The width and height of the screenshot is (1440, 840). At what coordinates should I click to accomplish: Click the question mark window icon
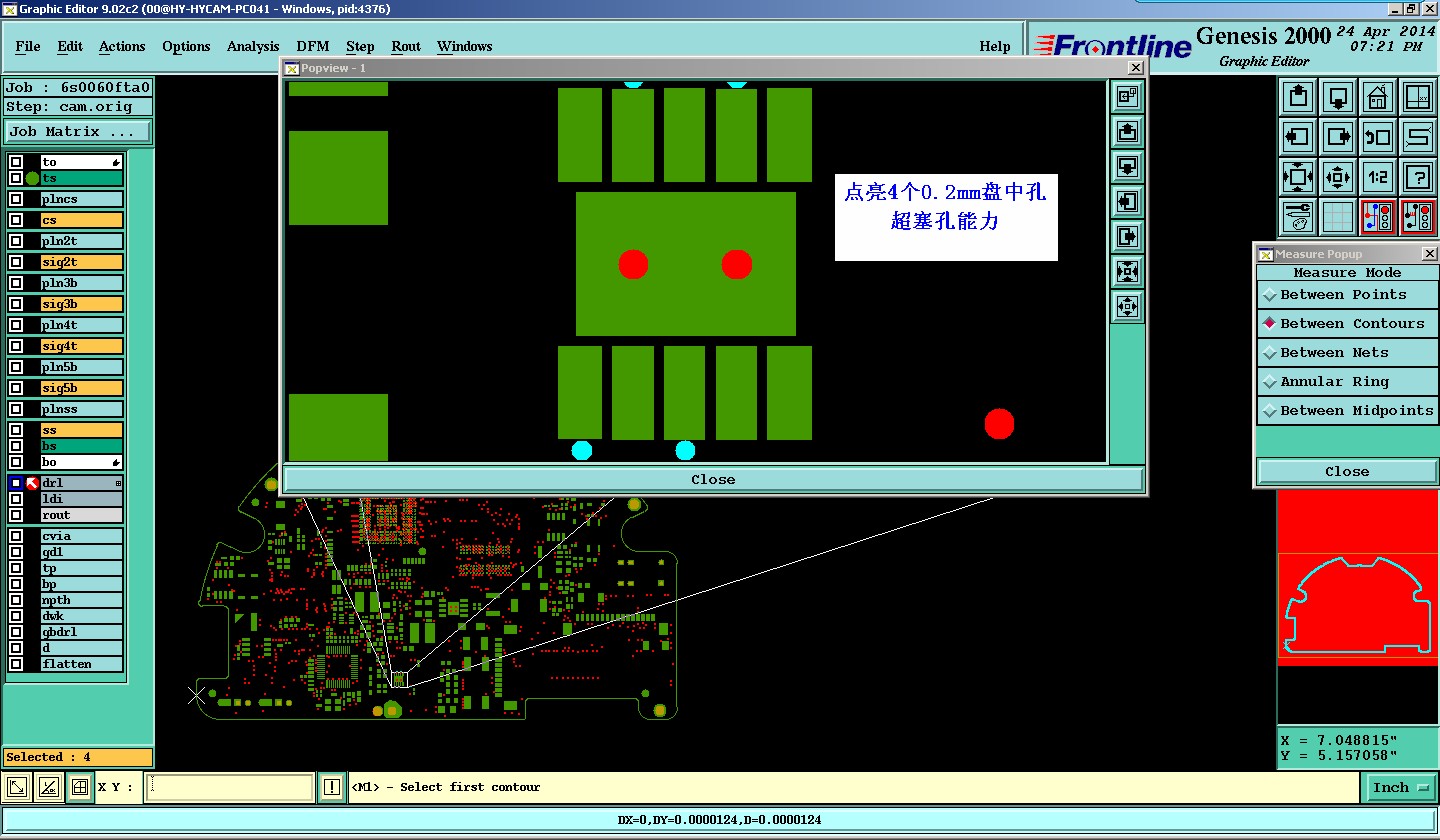(x=1418, y=177)
